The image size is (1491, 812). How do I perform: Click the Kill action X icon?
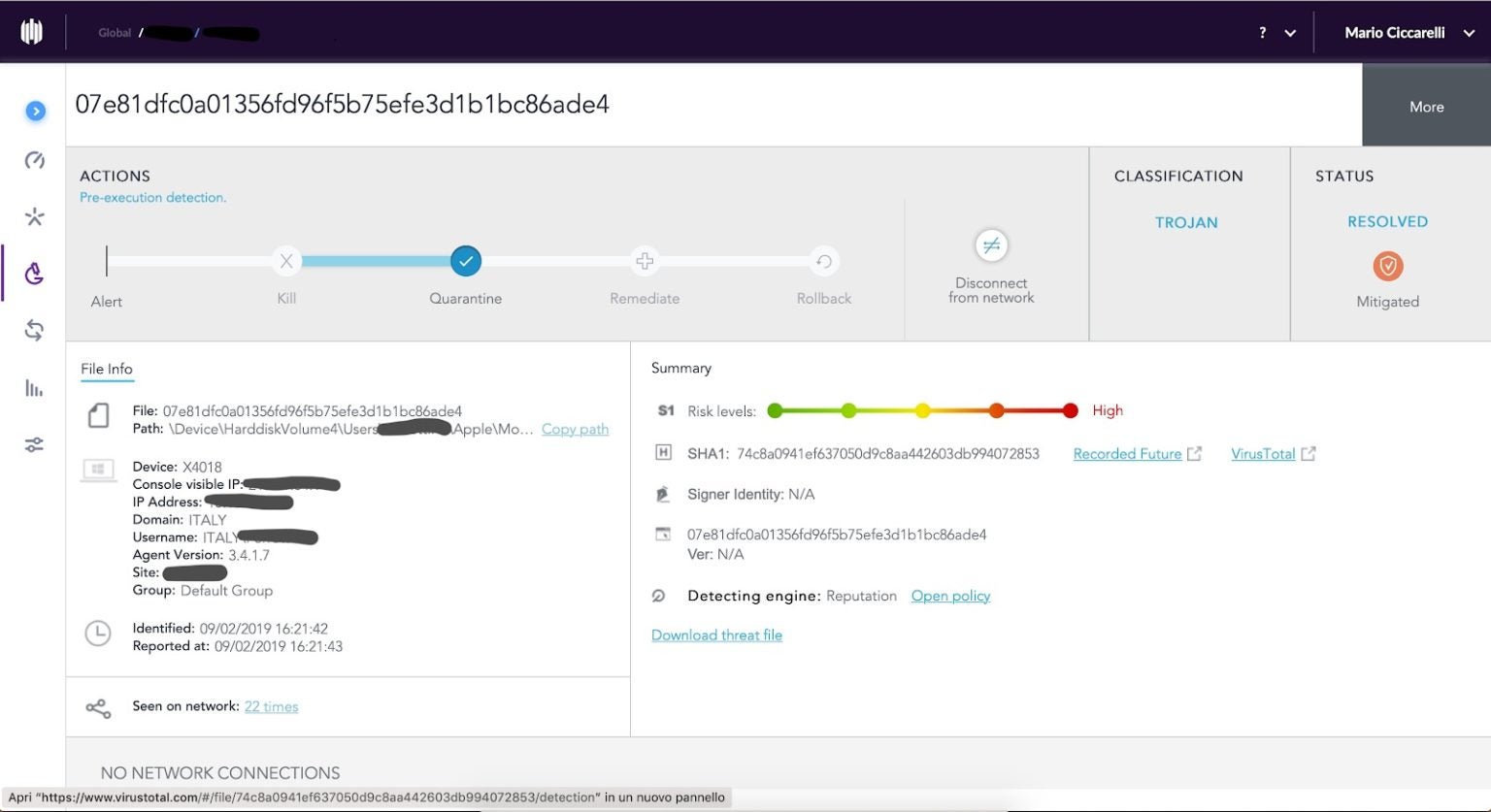click(x=286, y=261)
